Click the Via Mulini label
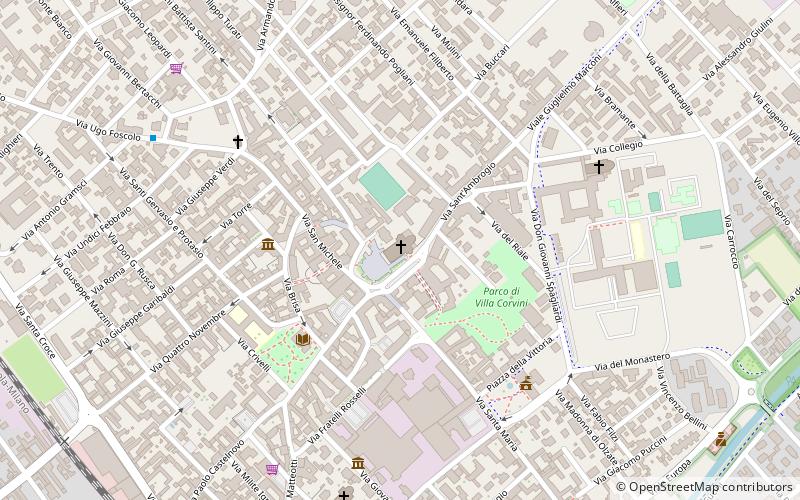The image size is (800, 500). pyautogui.click(x=446, y=43)
